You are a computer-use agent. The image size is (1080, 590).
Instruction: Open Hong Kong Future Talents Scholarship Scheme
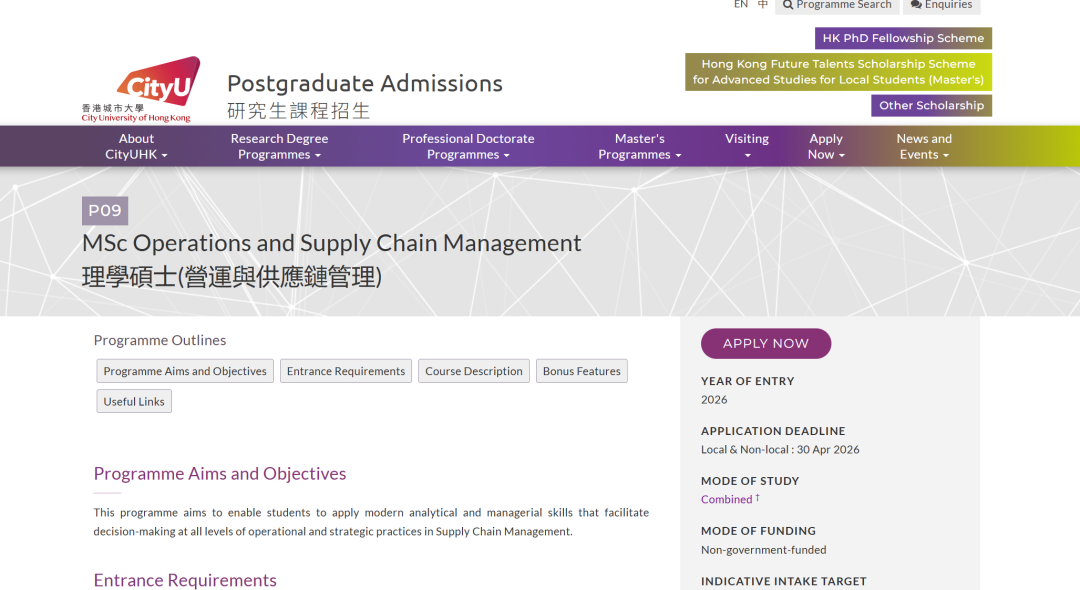point(838,72)
